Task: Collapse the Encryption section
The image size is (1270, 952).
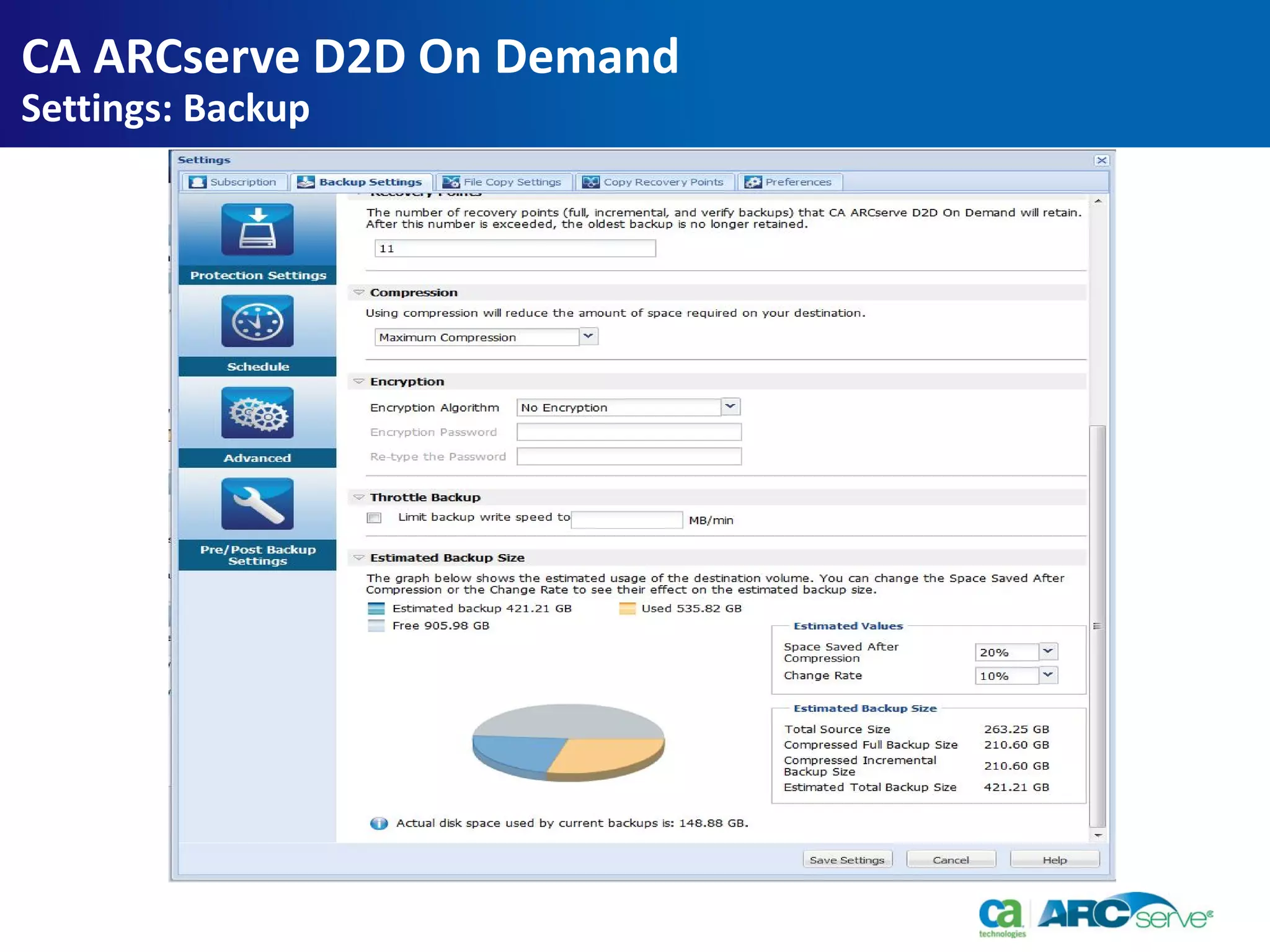Action: [x=358, y=381]
